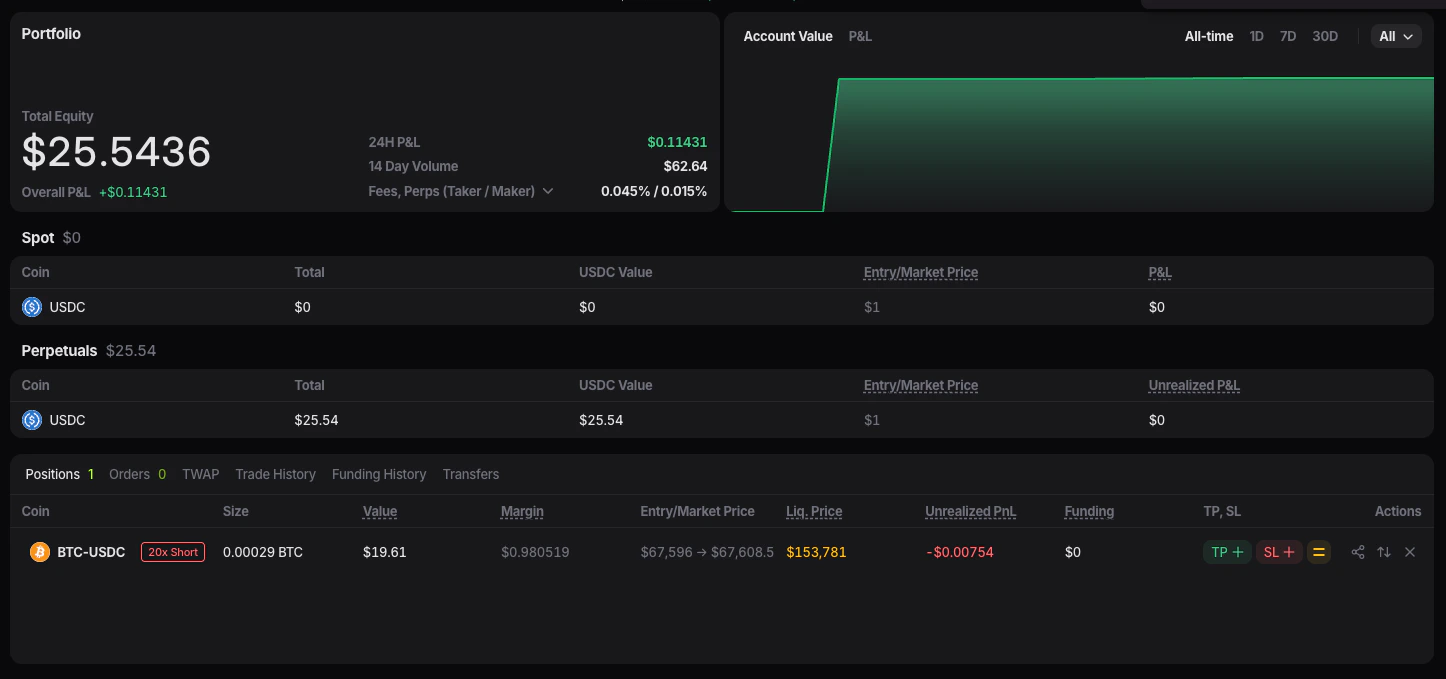The width and height of the screenshot is (1446, 679).
Task: Select the 7D chart range
Action: pos(1288,36)
